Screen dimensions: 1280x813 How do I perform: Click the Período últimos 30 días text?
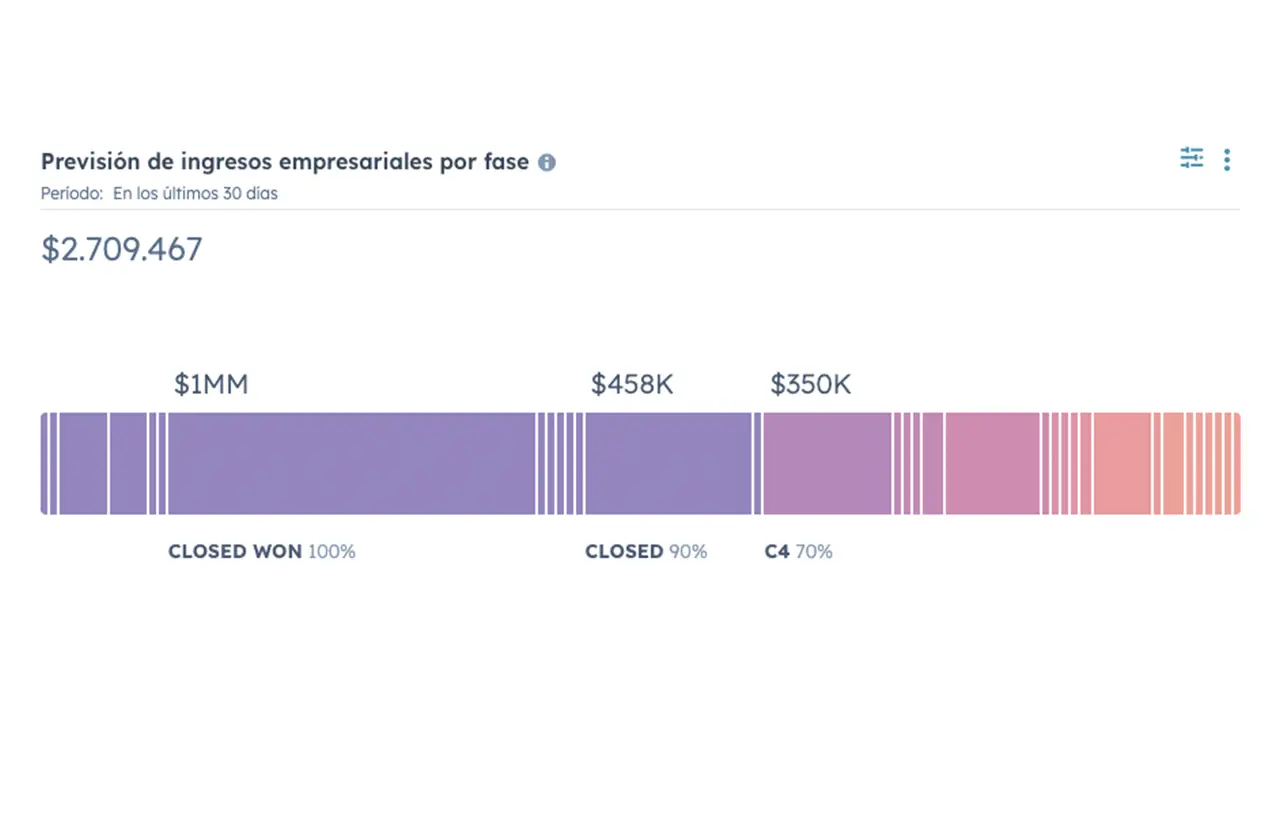tap(159, 194)
